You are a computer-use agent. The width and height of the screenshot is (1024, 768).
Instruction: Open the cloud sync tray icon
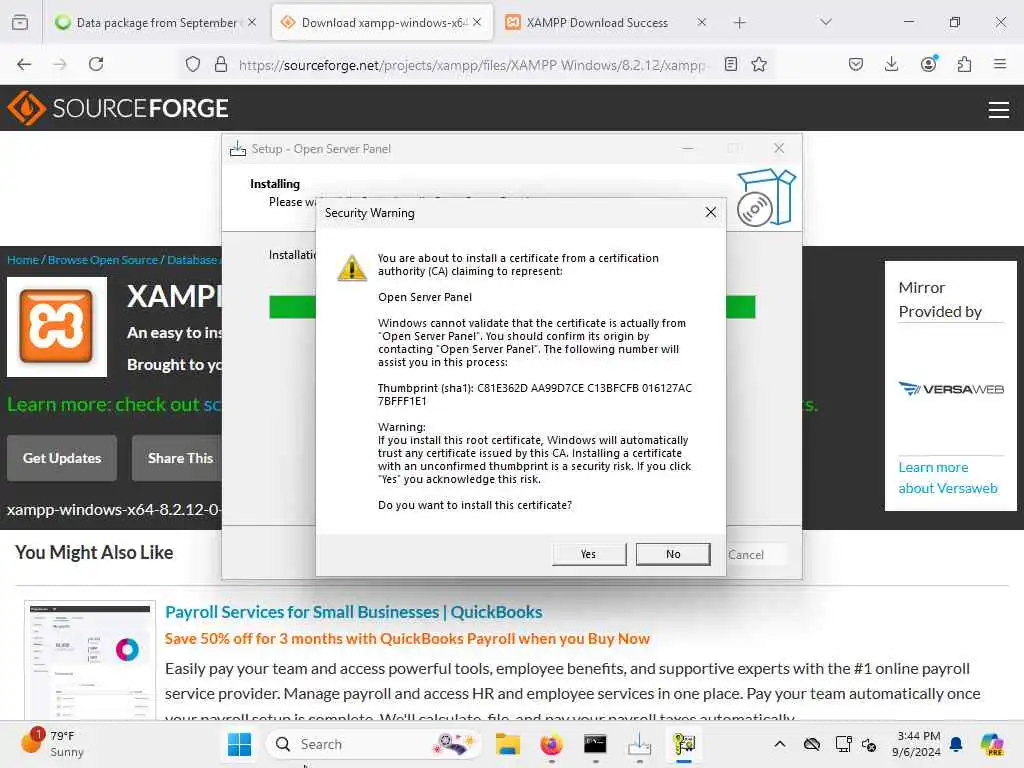pos(812,744)
